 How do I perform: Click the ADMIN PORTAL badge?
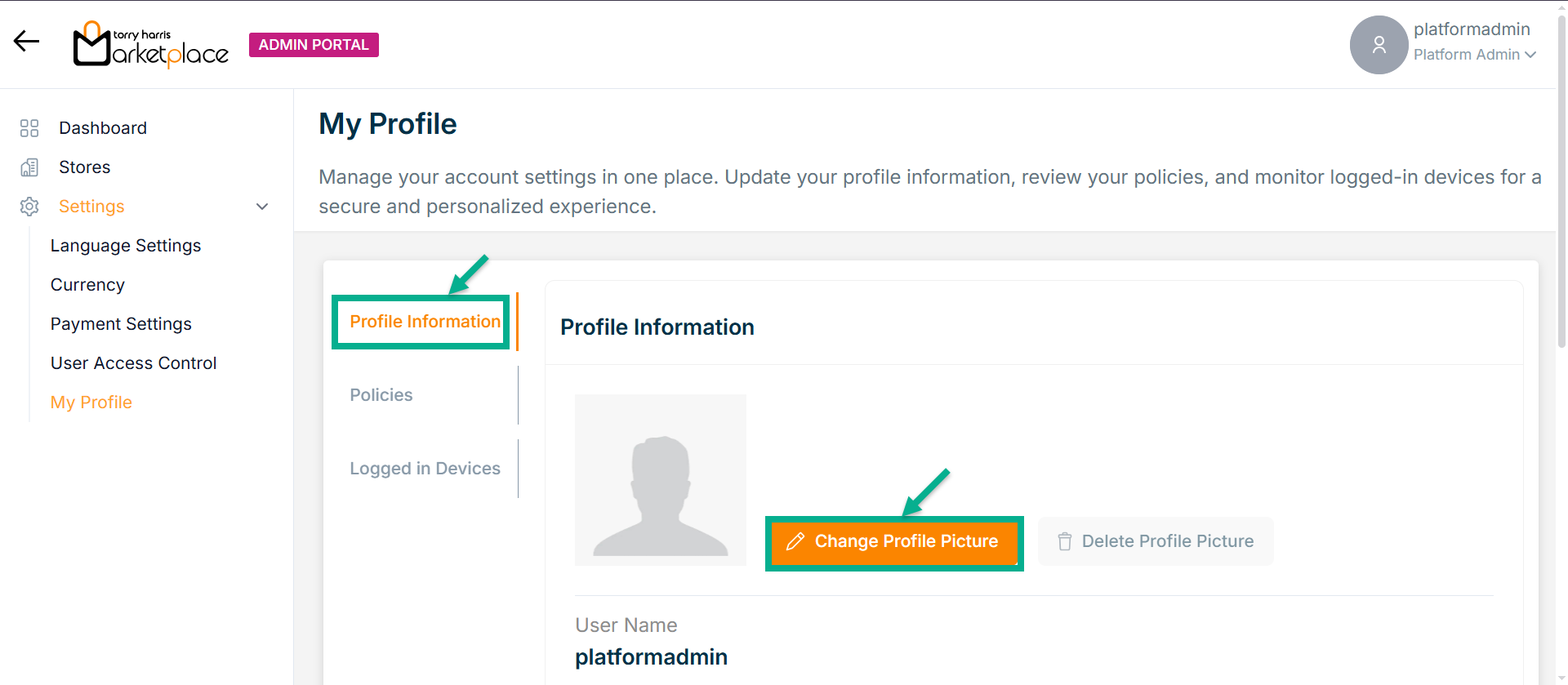coord(314,45)
